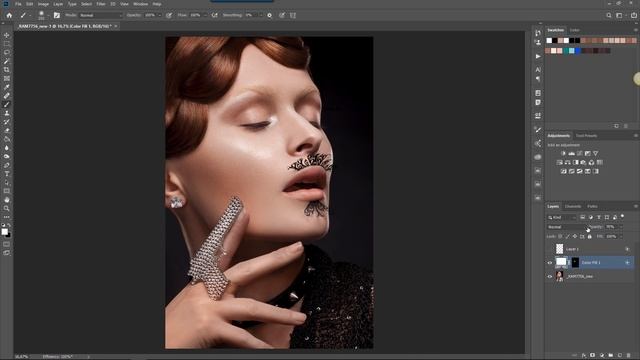Image resolution: width=640 pixels, height=360 pixels.
Task: Toggle the layer filter on/off switch
Action: pyautogui.click(x=622, y=216)
